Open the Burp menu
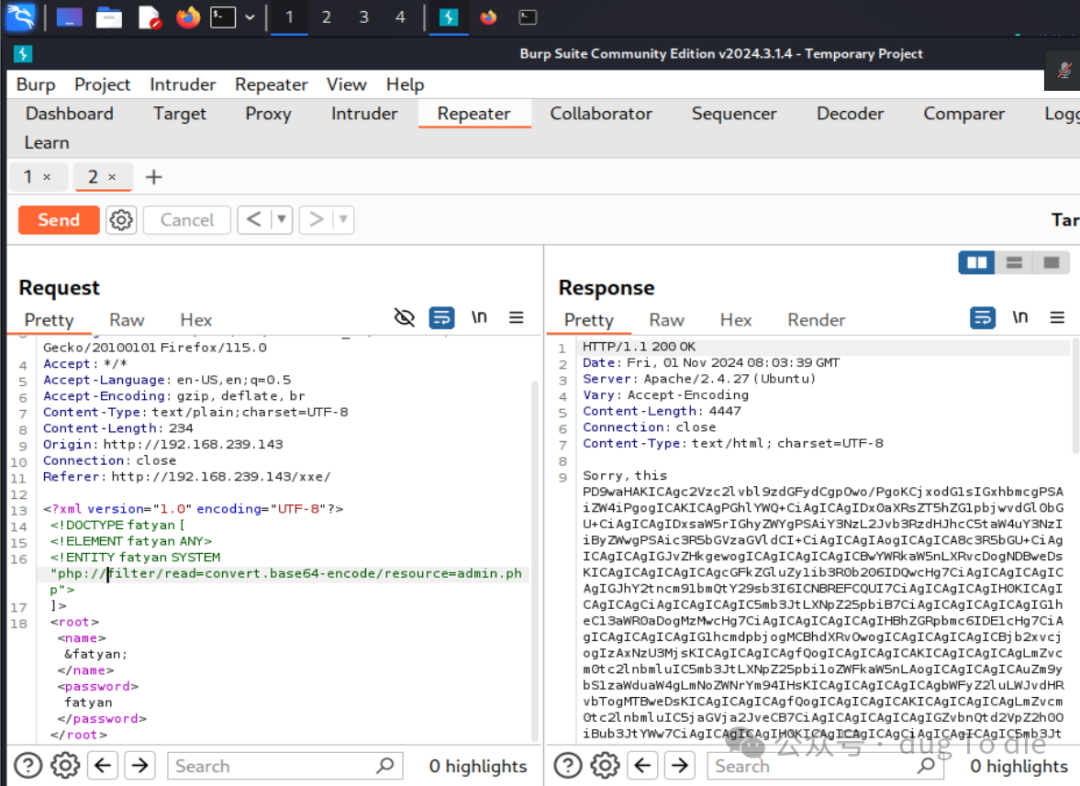 tap(36, 84)
